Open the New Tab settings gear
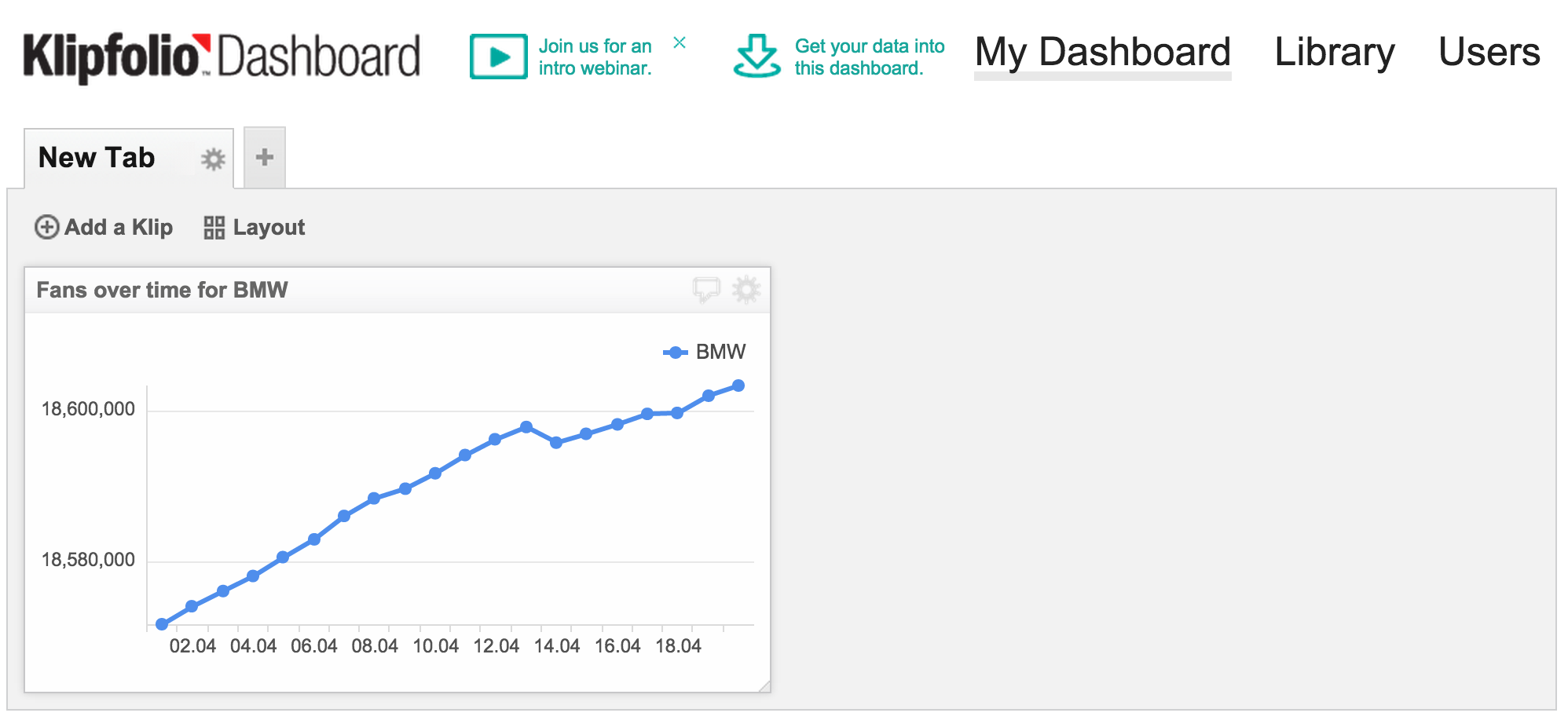The height and width of the screenshot is (720, 1568). click(213, 159)
